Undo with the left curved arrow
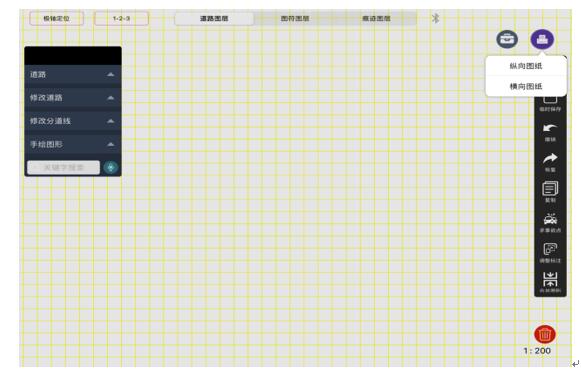The width and height of the screenshot is (581, 384). tap(550, 132)
